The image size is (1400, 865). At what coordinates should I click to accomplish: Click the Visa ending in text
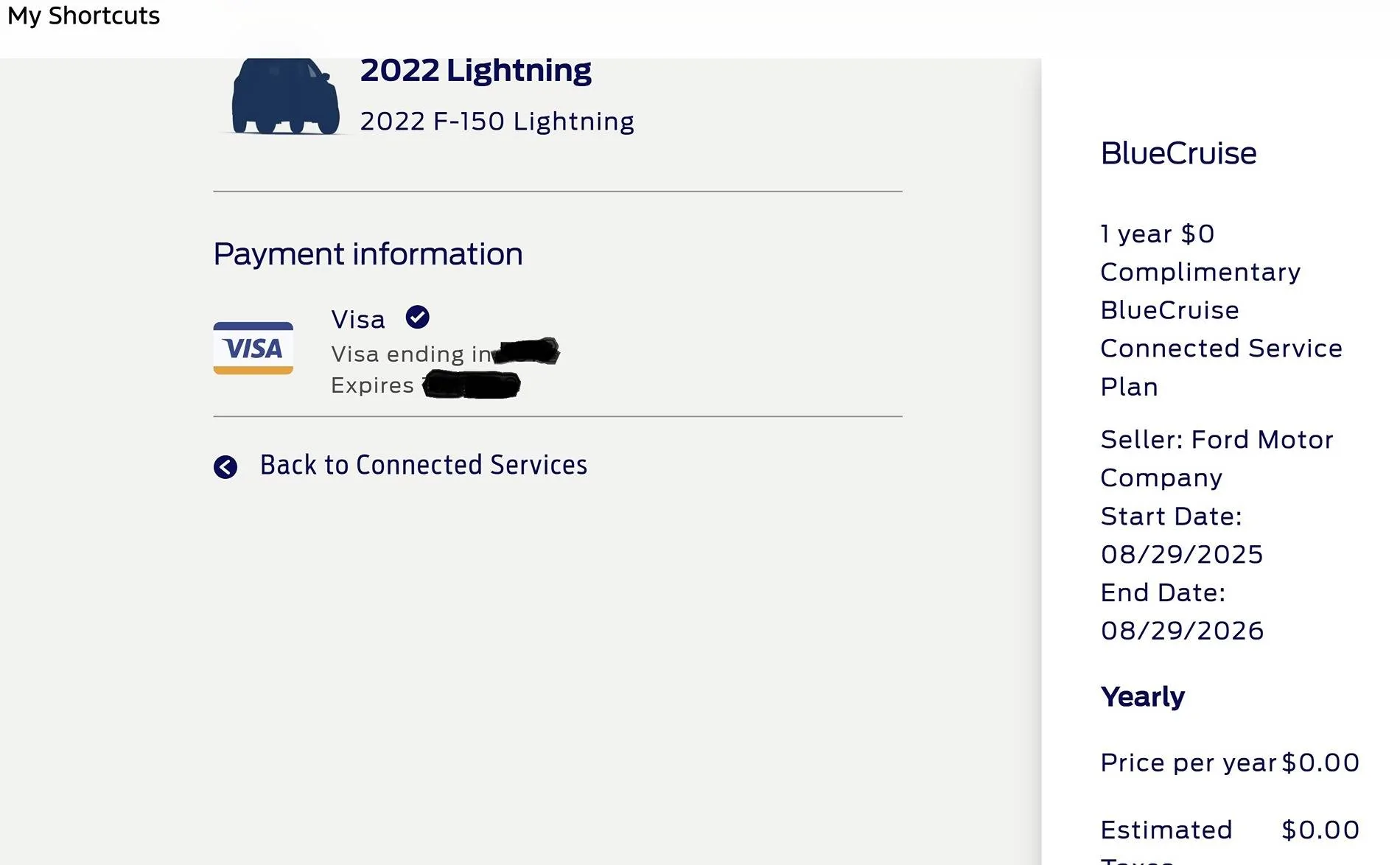410,354
